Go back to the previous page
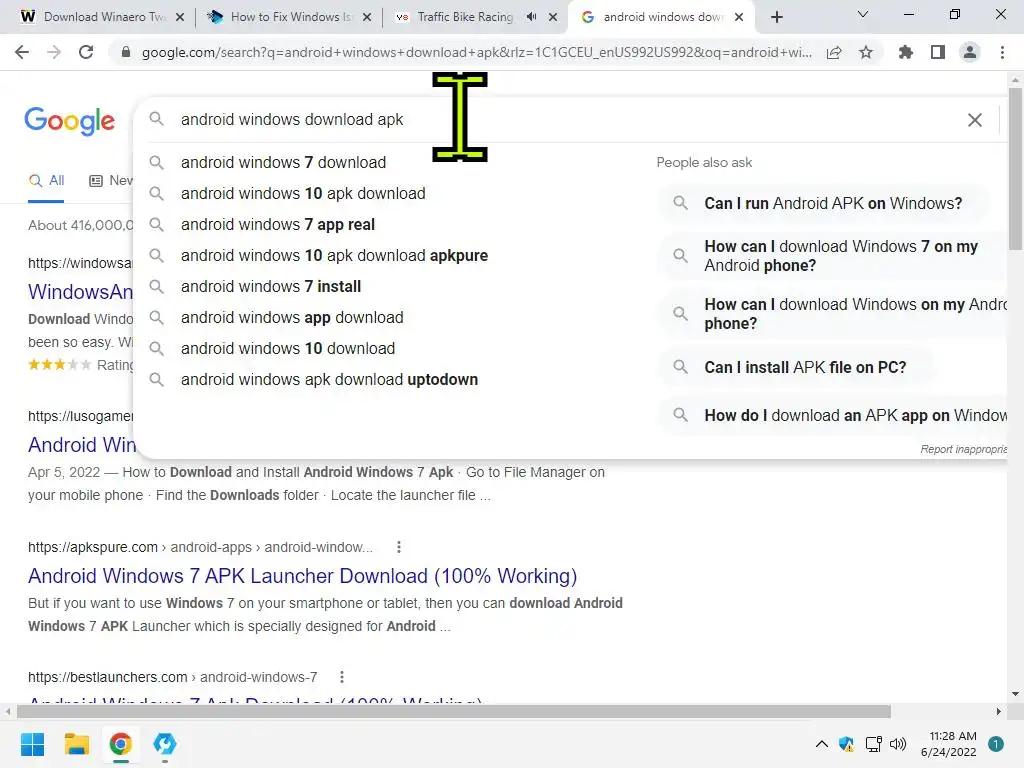1024x768 pixels. click(22, 52)
